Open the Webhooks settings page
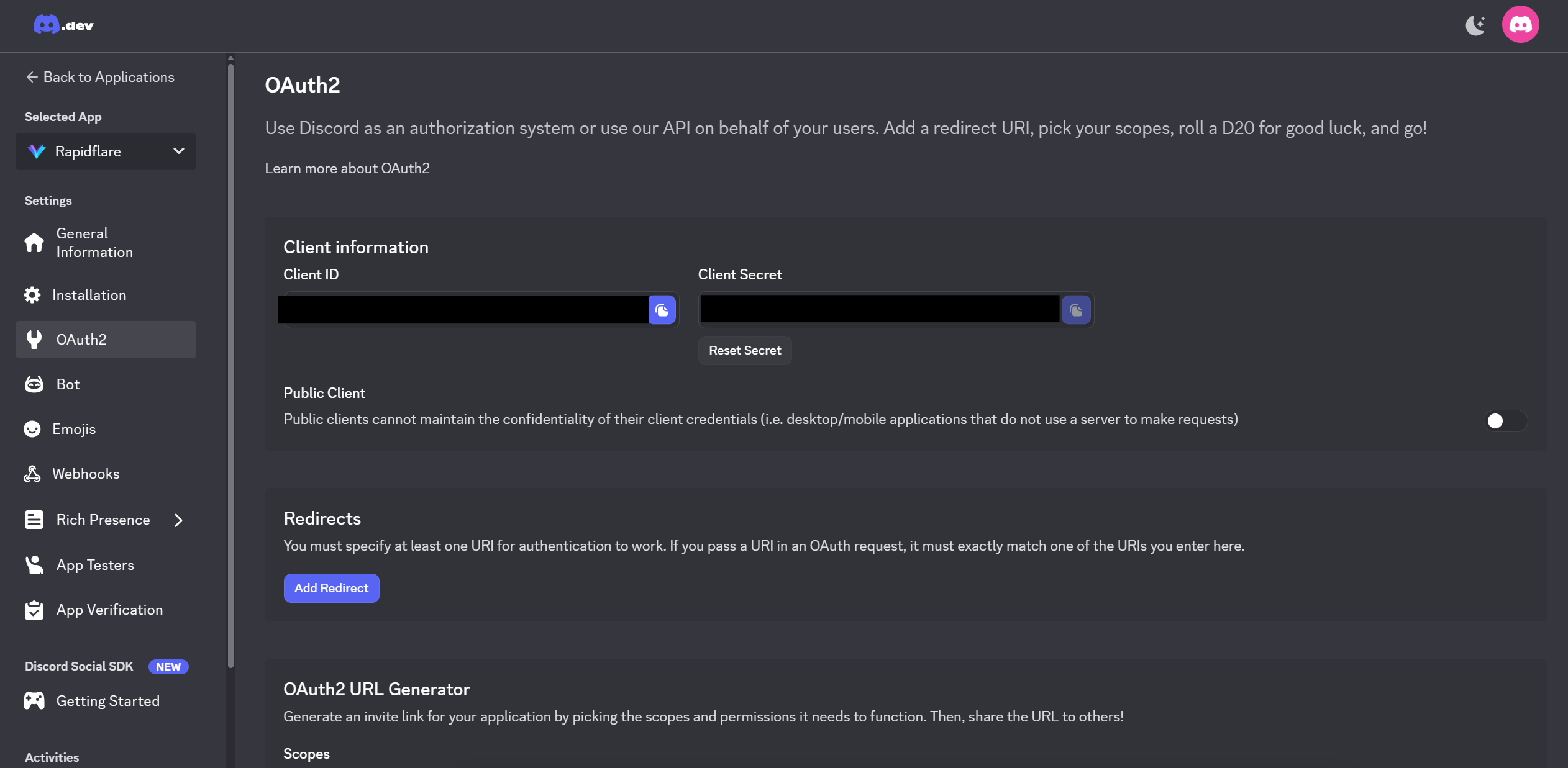1568x768 pixels. [85, 474]
